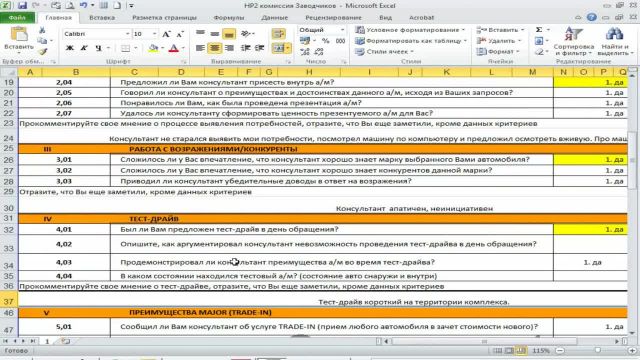Align text left

(200, 48)
